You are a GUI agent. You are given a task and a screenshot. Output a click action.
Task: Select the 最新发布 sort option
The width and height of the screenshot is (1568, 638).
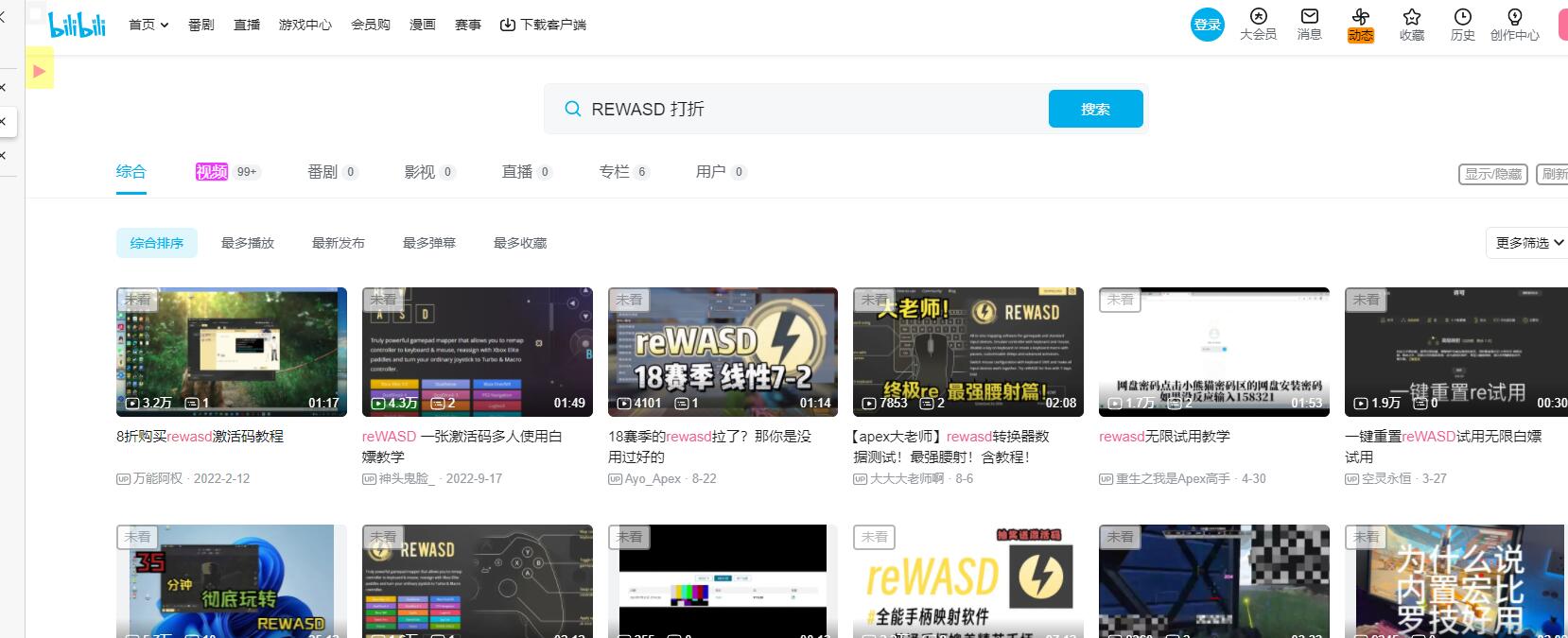coord(339,243)
